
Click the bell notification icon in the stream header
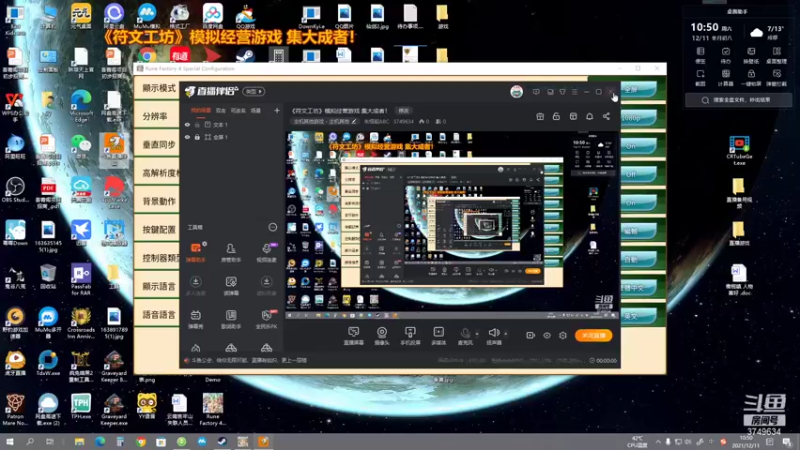589,116
